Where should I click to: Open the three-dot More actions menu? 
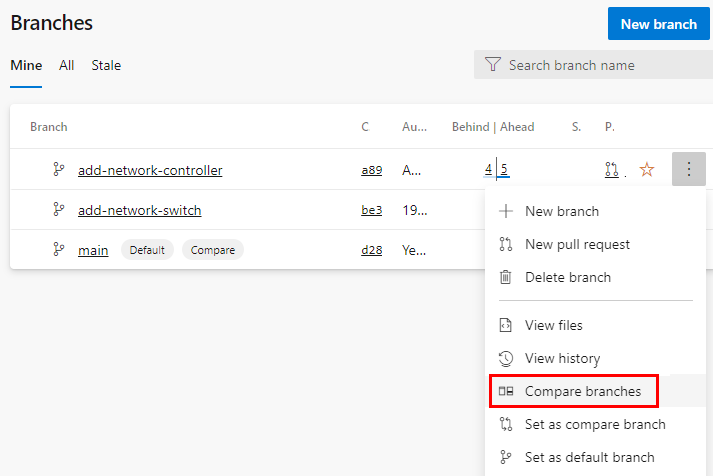tap(688, 169)
